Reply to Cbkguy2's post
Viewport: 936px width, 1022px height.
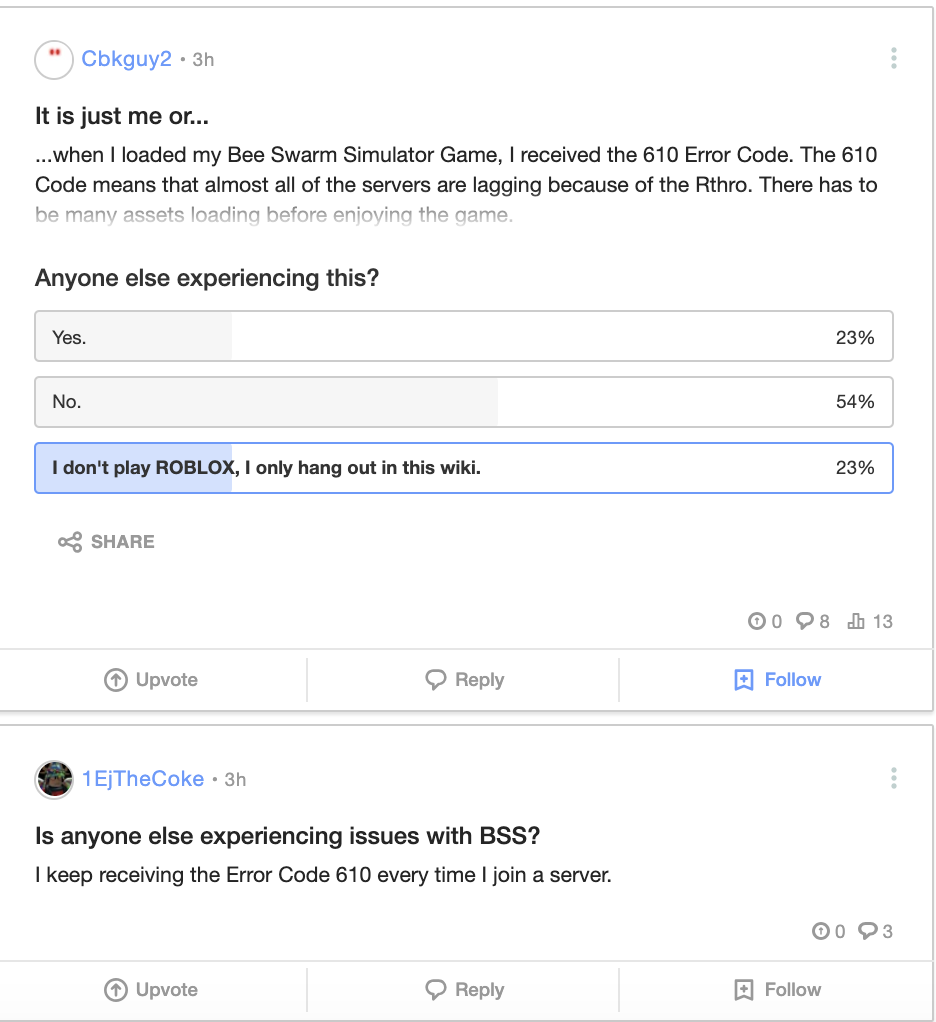point(464,680)
